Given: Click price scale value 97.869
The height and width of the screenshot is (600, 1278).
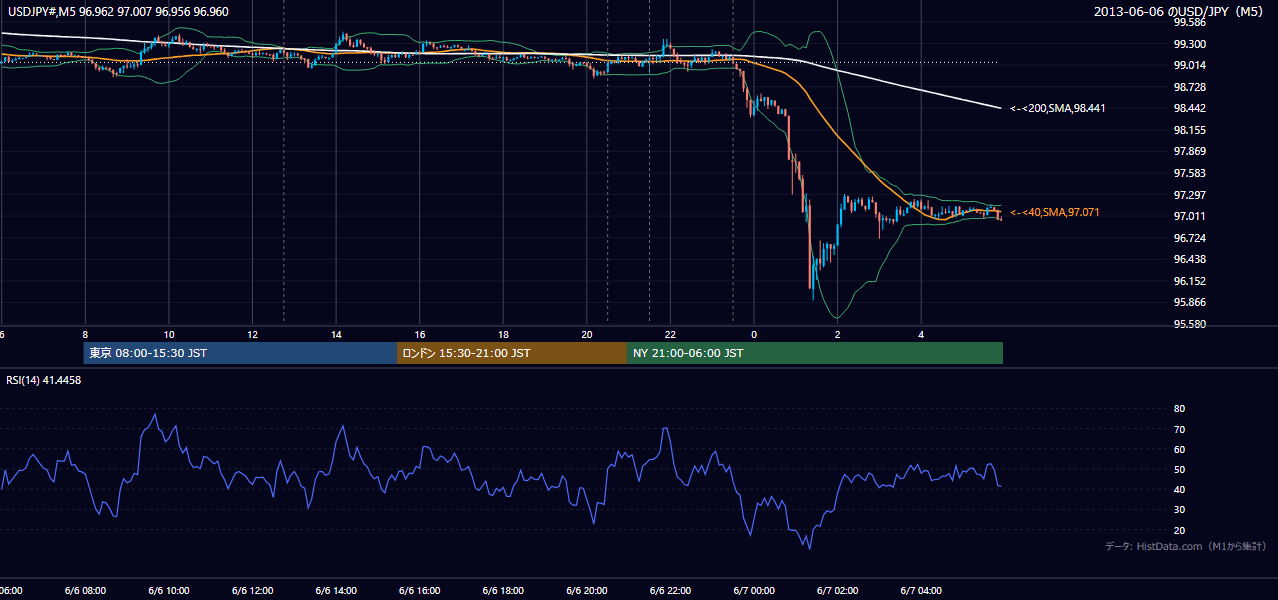Looking at the screenshot, I should point(1189,152).
